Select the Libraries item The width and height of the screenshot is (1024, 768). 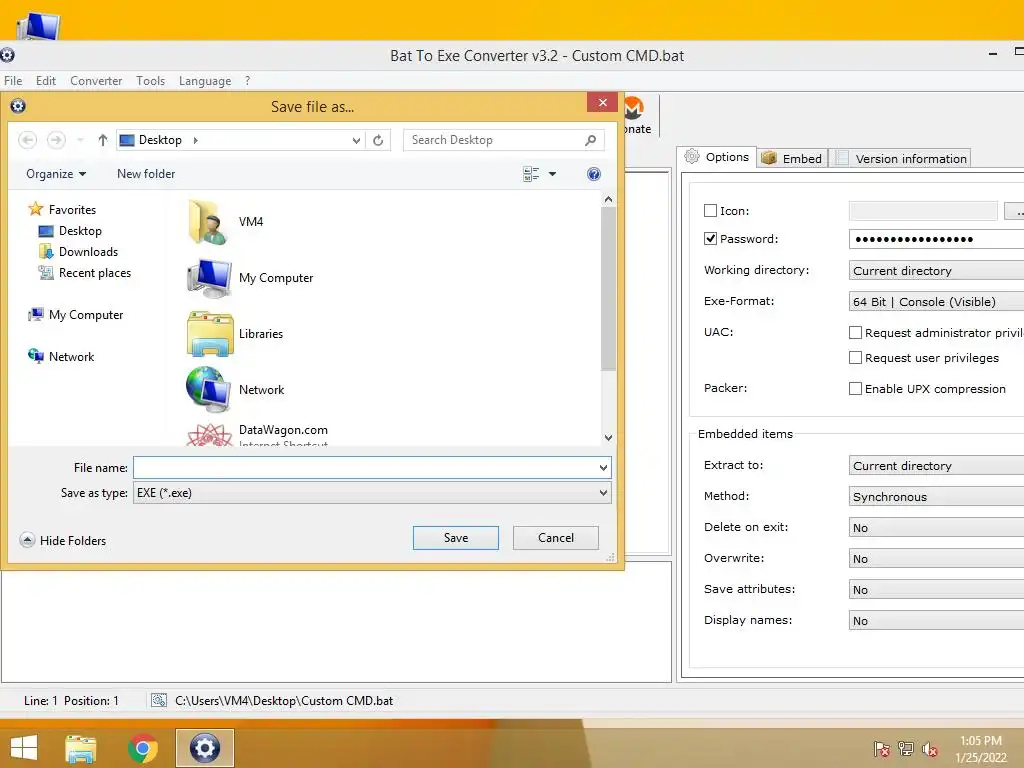coord(235,334)
